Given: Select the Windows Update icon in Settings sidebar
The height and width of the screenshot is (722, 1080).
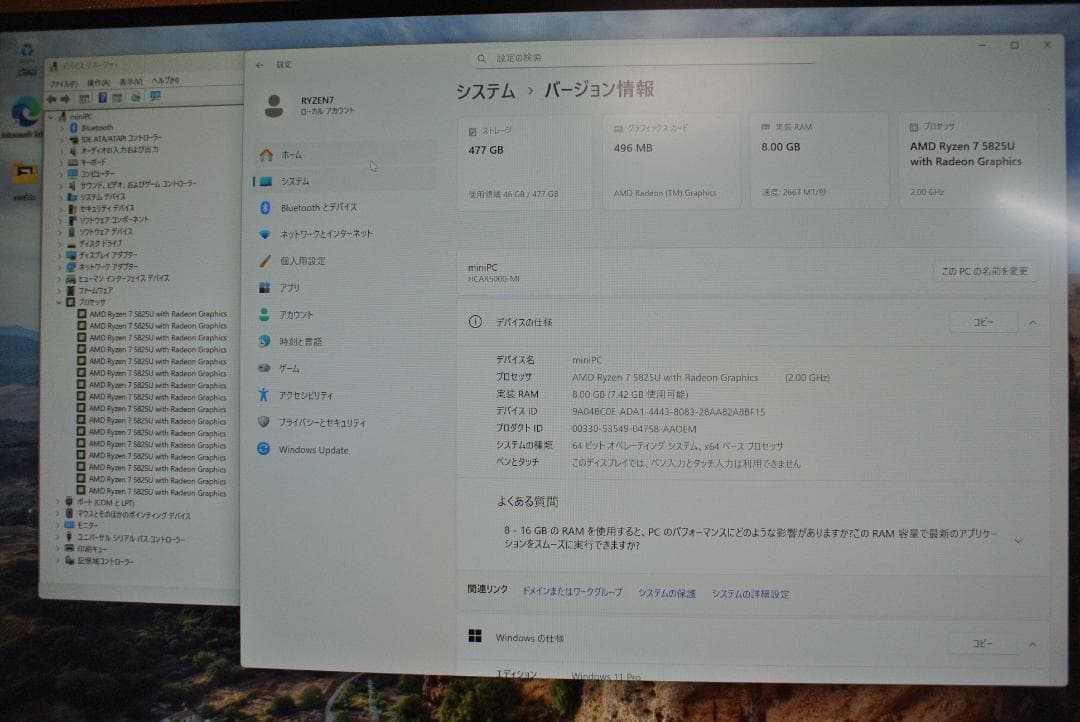Looking at the screenshot, I should [x=264, y=449].
